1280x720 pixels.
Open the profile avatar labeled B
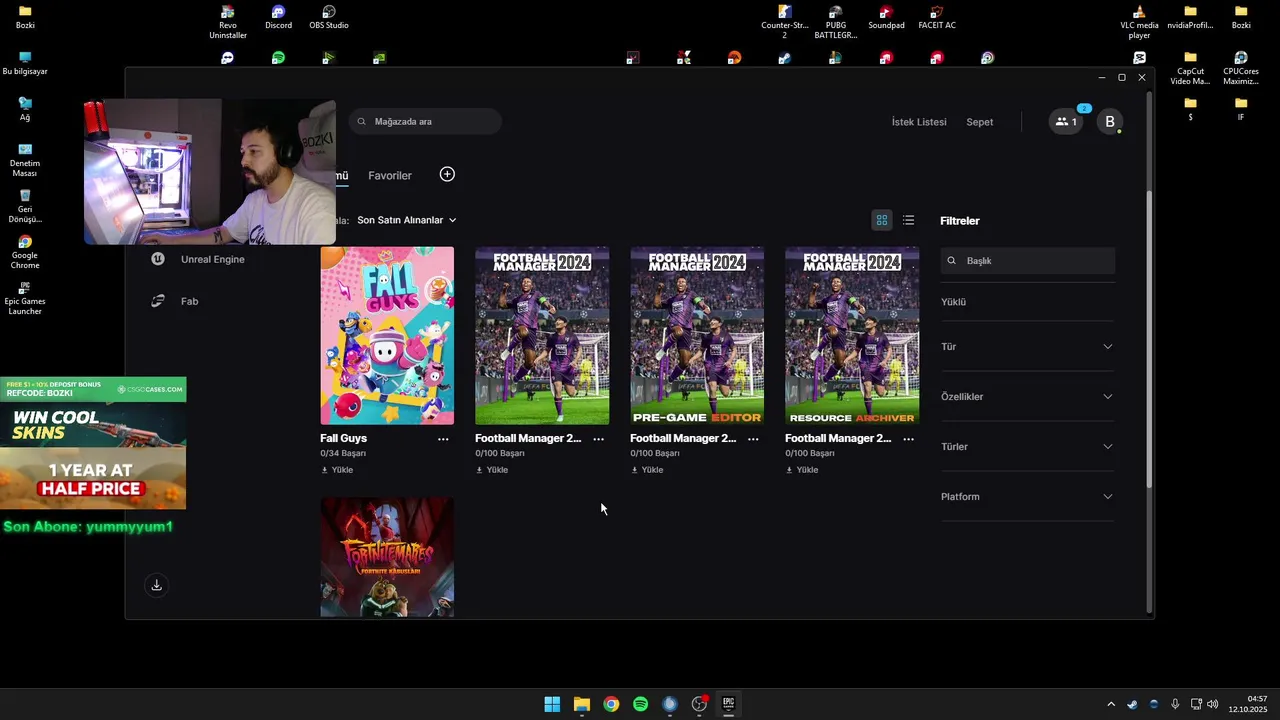pos(1109,122)
